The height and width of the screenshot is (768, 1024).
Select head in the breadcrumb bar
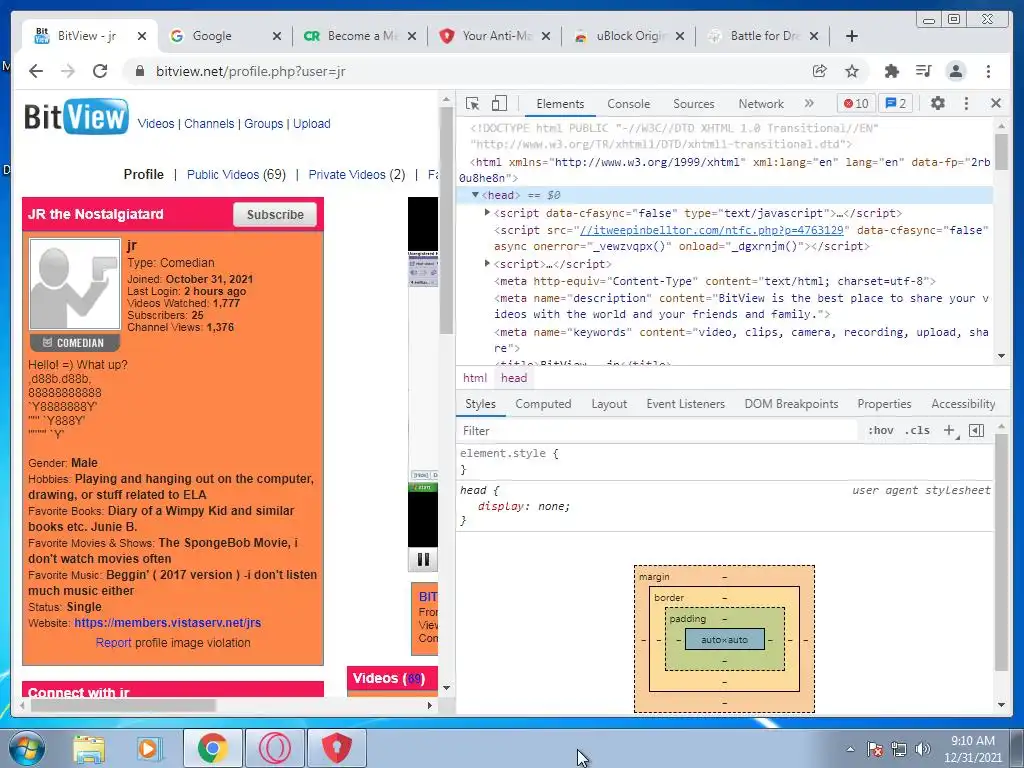click(514, 378)
